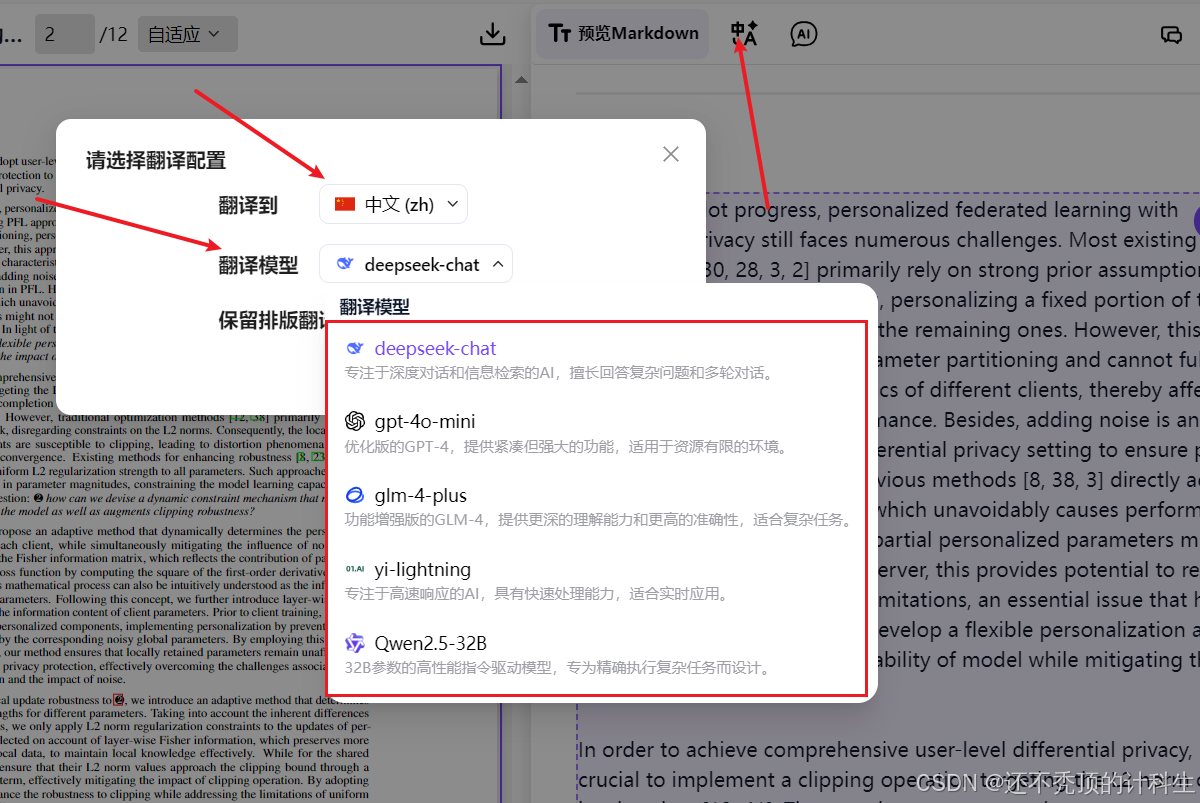Open the AI assistant icon
This screenshot has width=1200, height=803.
click(x=803, y=34)
